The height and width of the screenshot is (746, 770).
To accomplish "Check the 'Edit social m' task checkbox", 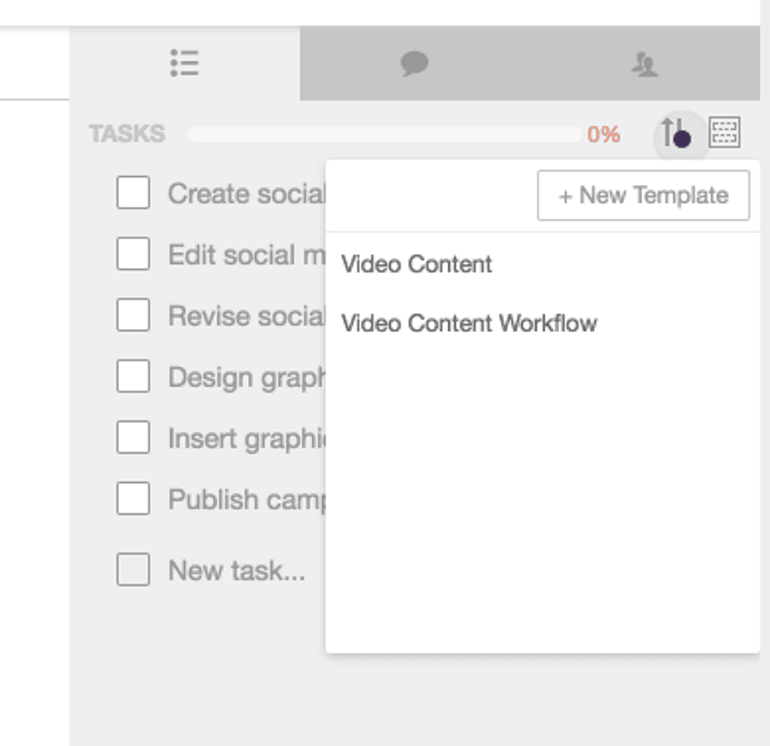I will [x=133, y=254].
